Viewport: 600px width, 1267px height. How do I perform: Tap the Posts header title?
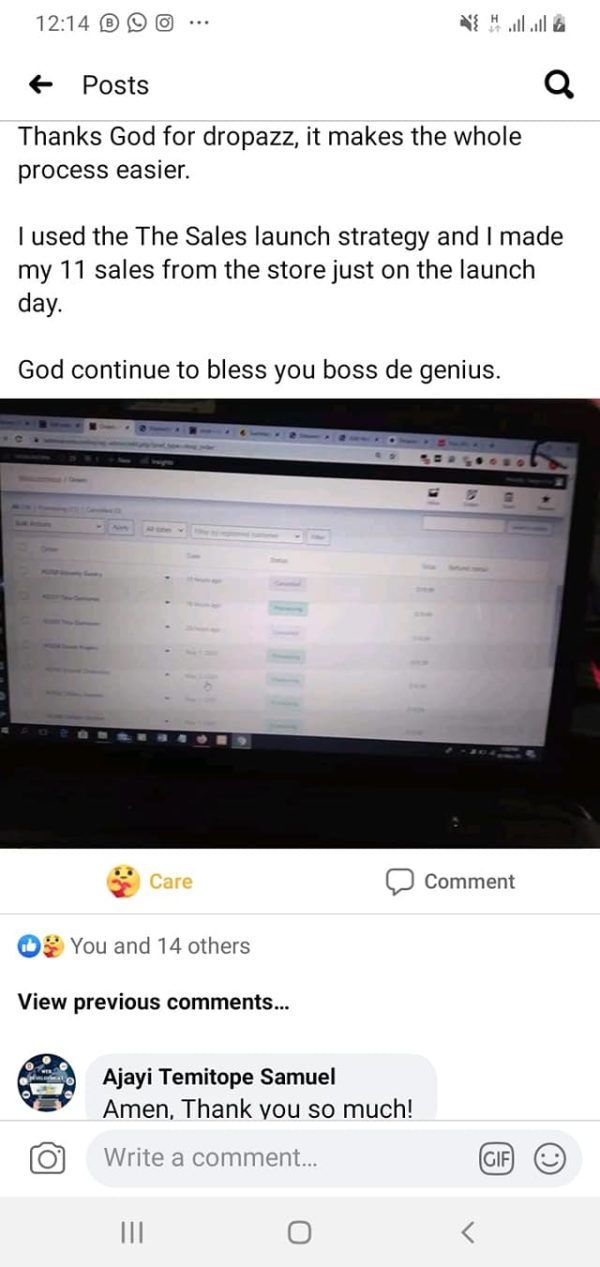click(x=115, y=86)
